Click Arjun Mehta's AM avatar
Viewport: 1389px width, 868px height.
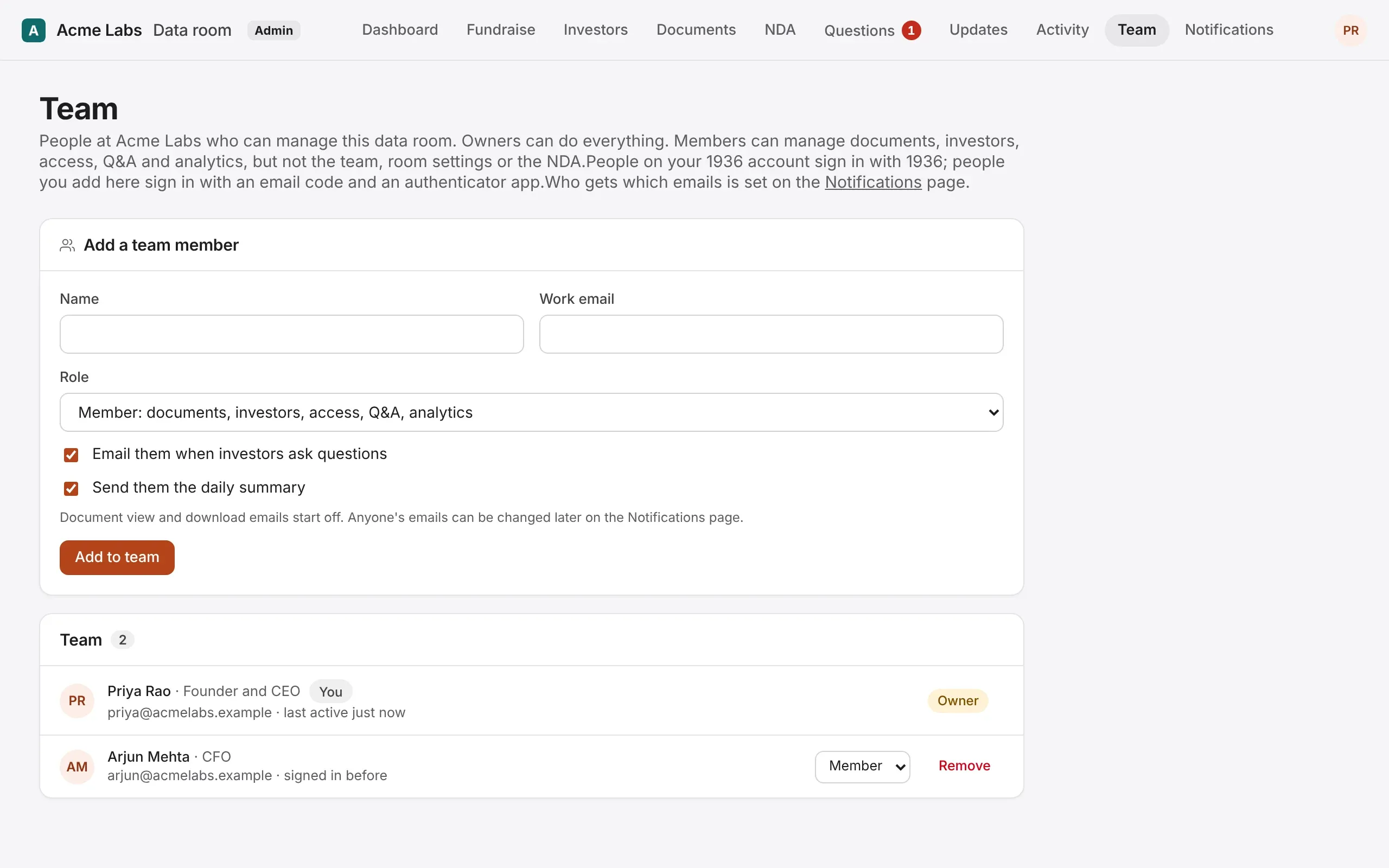point(77,767)
